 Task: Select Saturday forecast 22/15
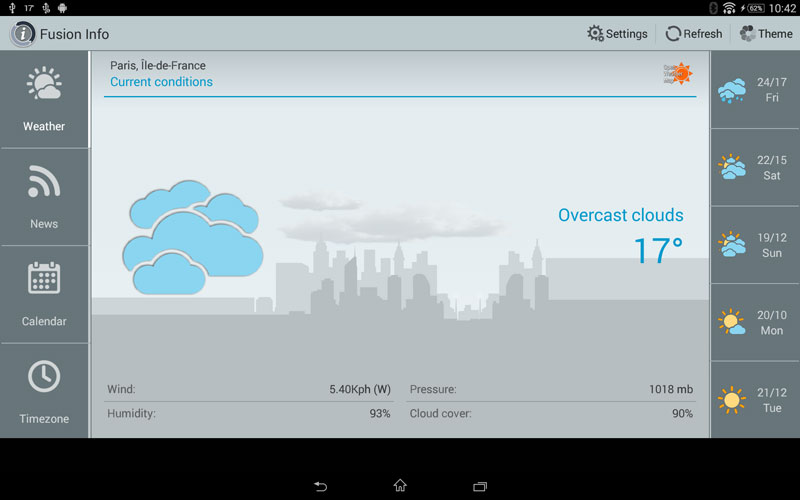click(755, 167)
